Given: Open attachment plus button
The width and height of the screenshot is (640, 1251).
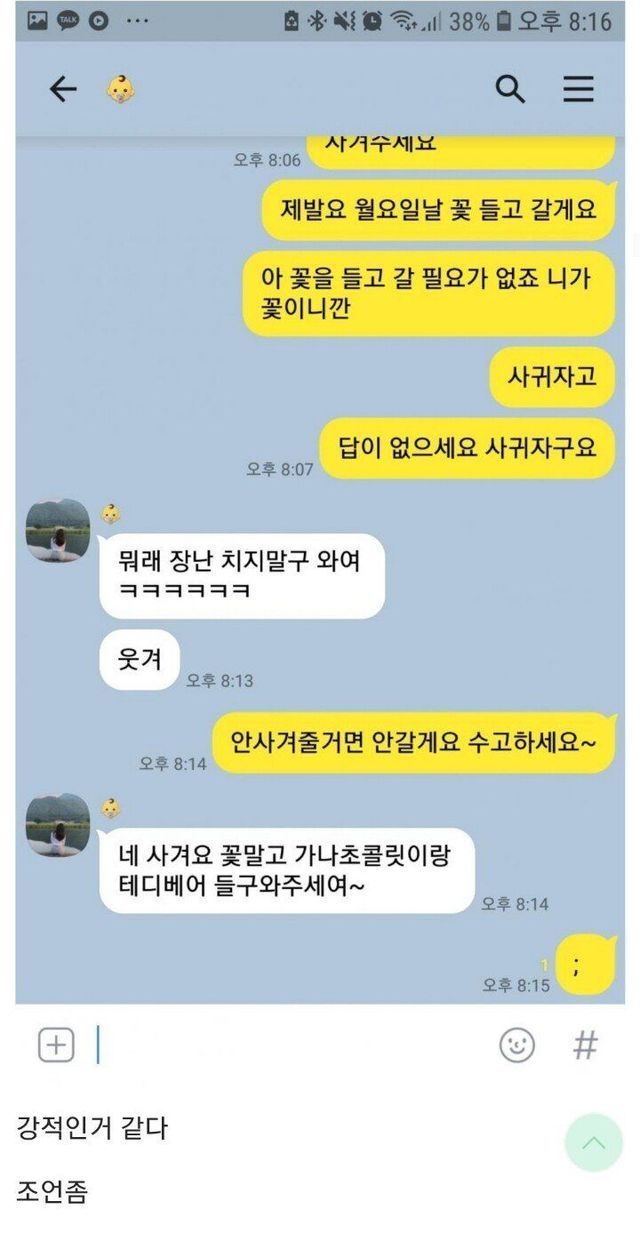Looking at the screenshot, I should coord(56,1046).
